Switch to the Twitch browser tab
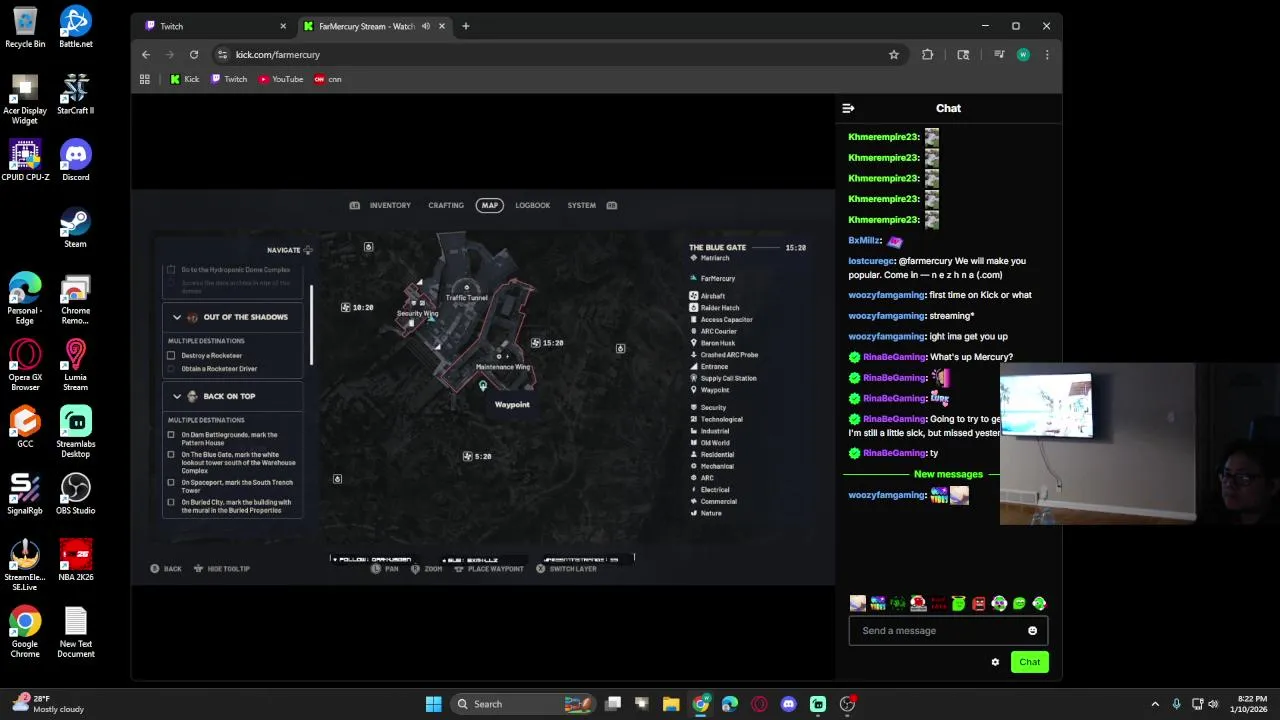Image resolution: width=1280 pixels, height=720 pixels. pos(215,26)
